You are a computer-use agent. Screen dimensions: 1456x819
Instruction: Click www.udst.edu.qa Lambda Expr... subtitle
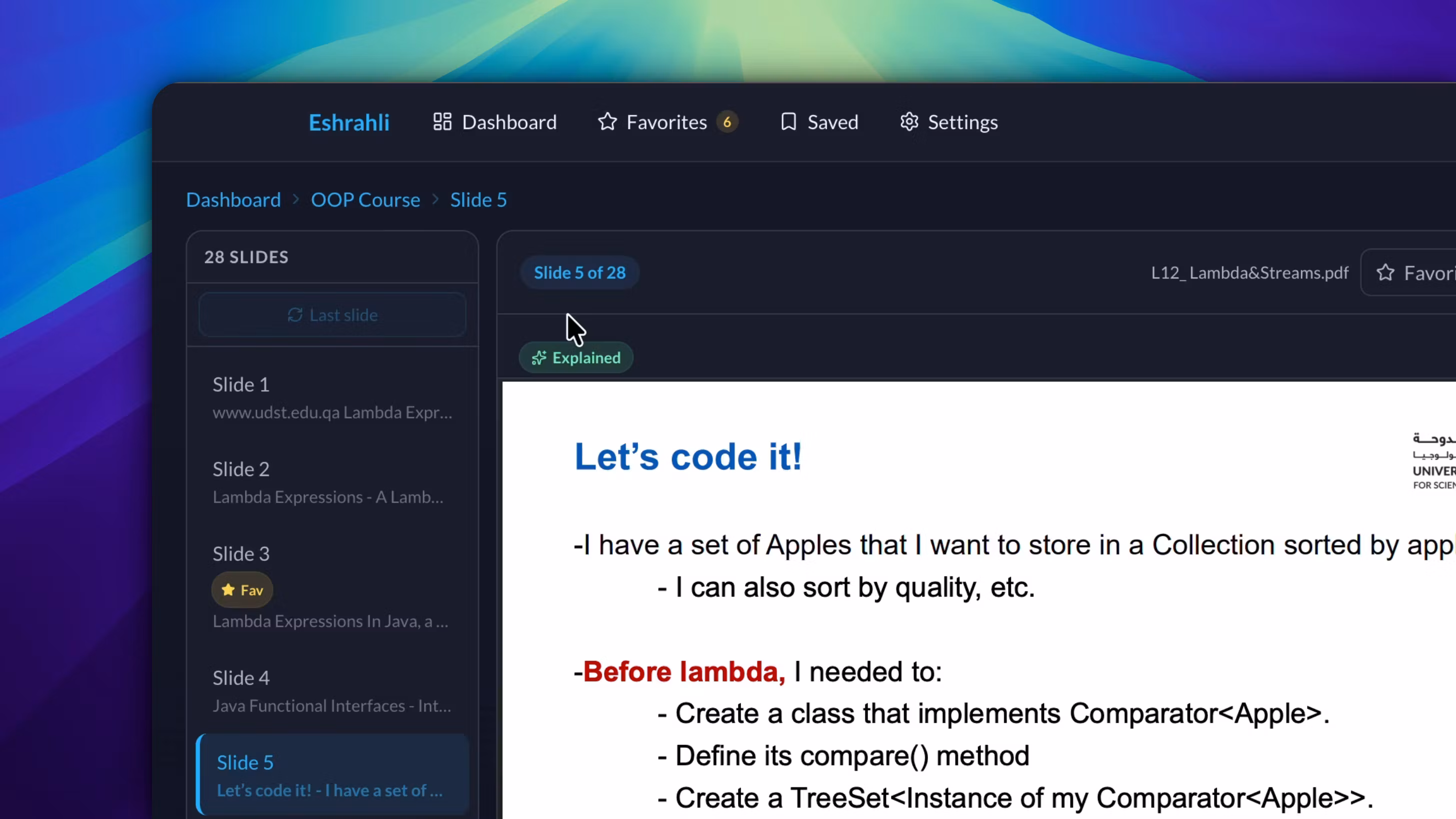332,412
